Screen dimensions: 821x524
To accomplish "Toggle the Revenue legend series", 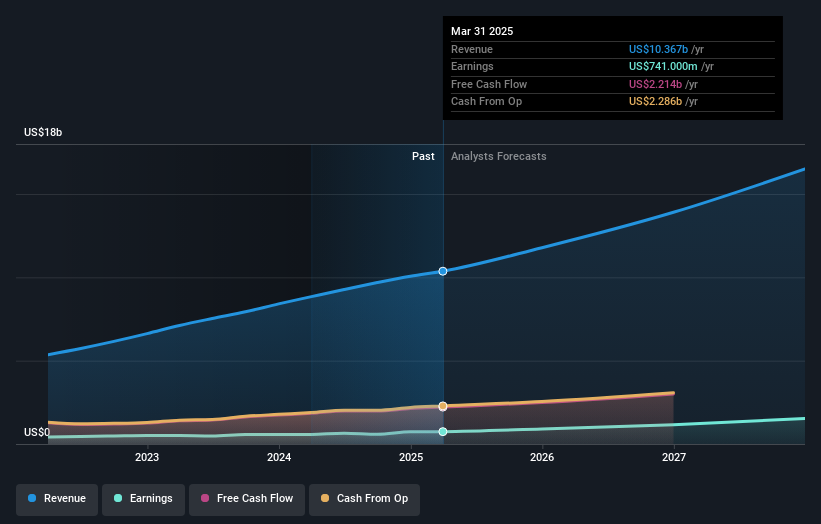I will (x=57, y=499).
